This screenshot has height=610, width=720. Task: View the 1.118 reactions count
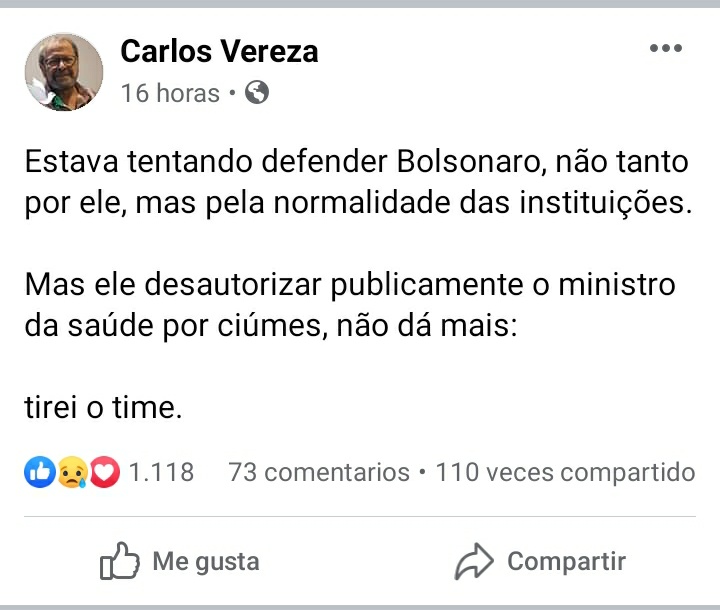point(162,472)
